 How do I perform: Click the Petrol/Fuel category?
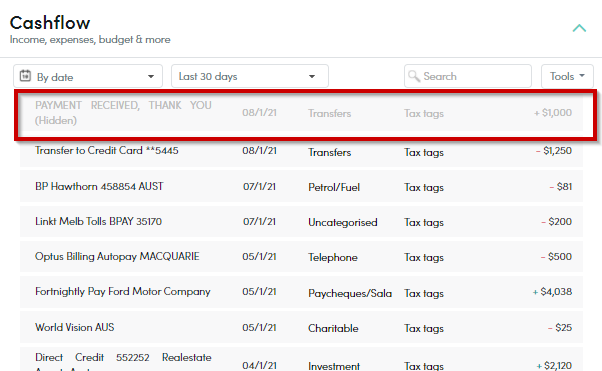tap(334, 187)
